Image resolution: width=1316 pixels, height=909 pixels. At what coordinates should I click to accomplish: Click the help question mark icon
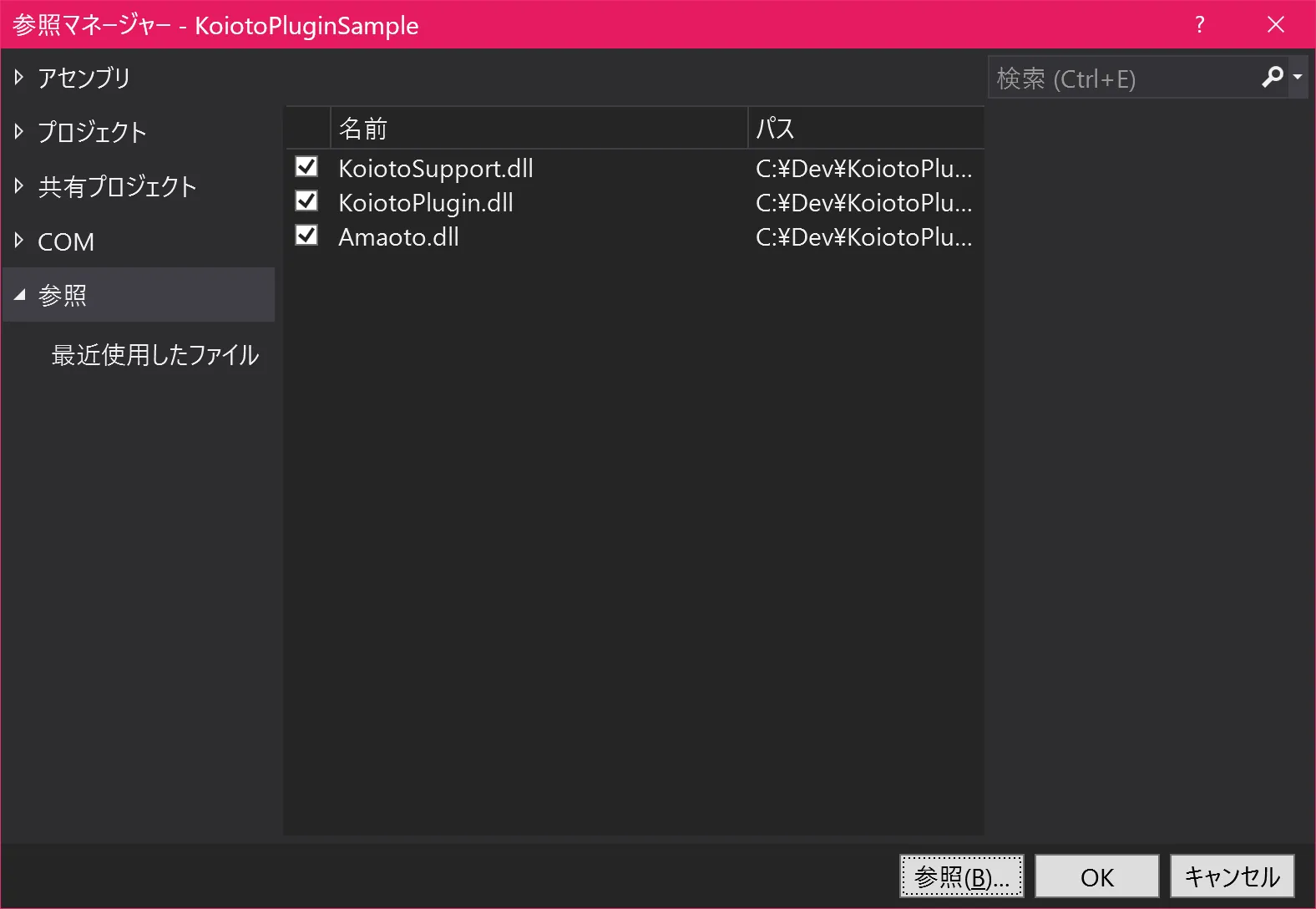click(x=1199, y=24)
